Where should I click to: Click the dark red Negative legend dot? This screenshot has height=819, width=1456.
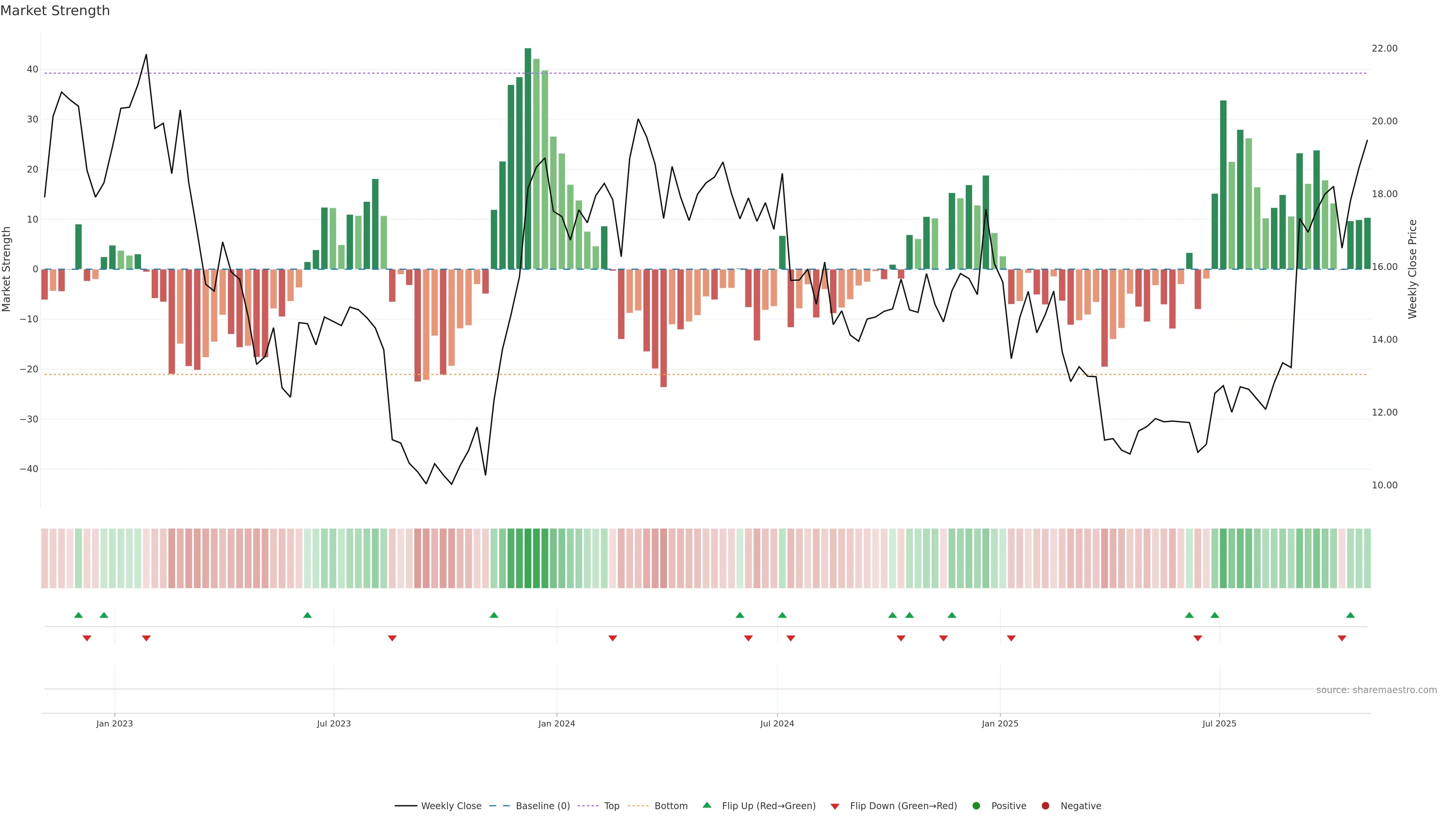click(x=1045, y=806)
